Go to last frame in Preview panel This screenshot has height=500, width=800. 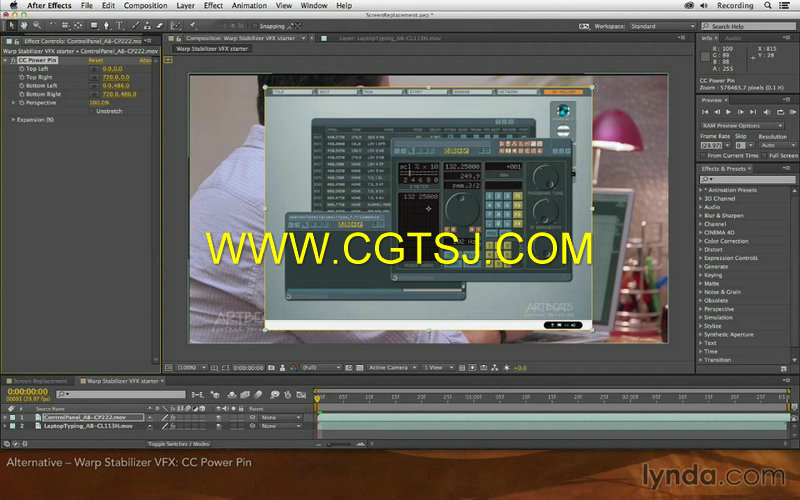[753, 112]
